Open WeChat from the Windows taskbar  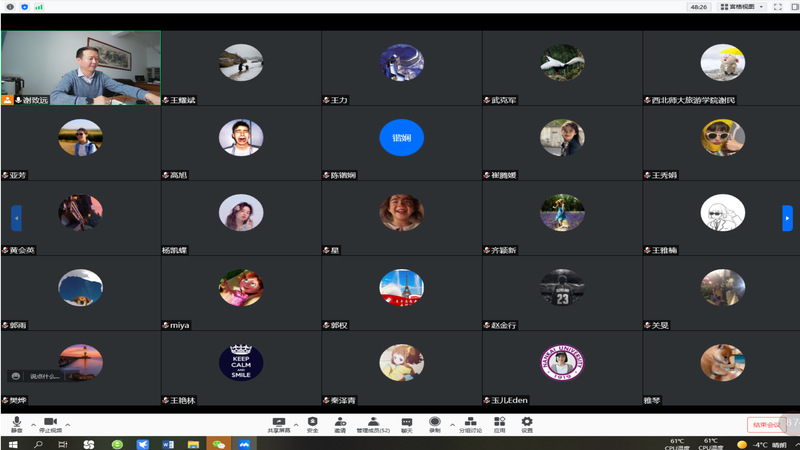(217, 444)
